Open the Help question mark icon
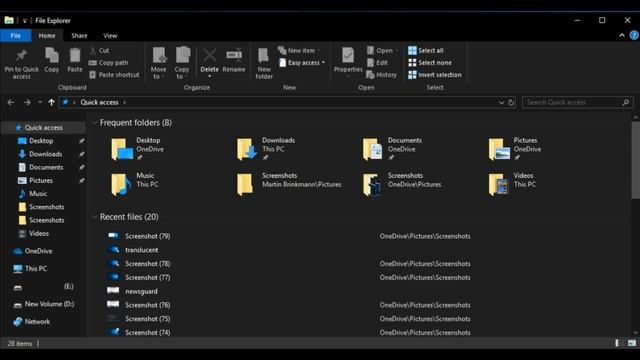Viewport: 640px width, 360px height. [x=634, y=36]
